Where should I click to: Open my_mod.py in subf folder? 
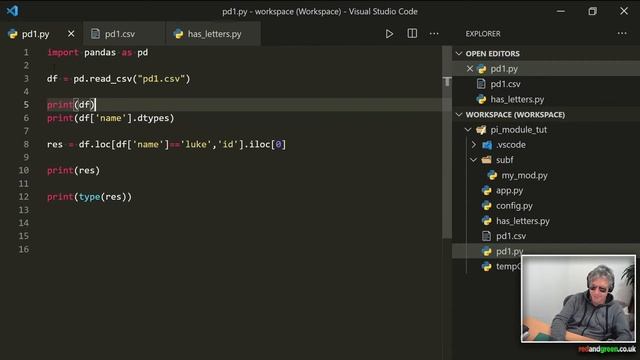546,176
